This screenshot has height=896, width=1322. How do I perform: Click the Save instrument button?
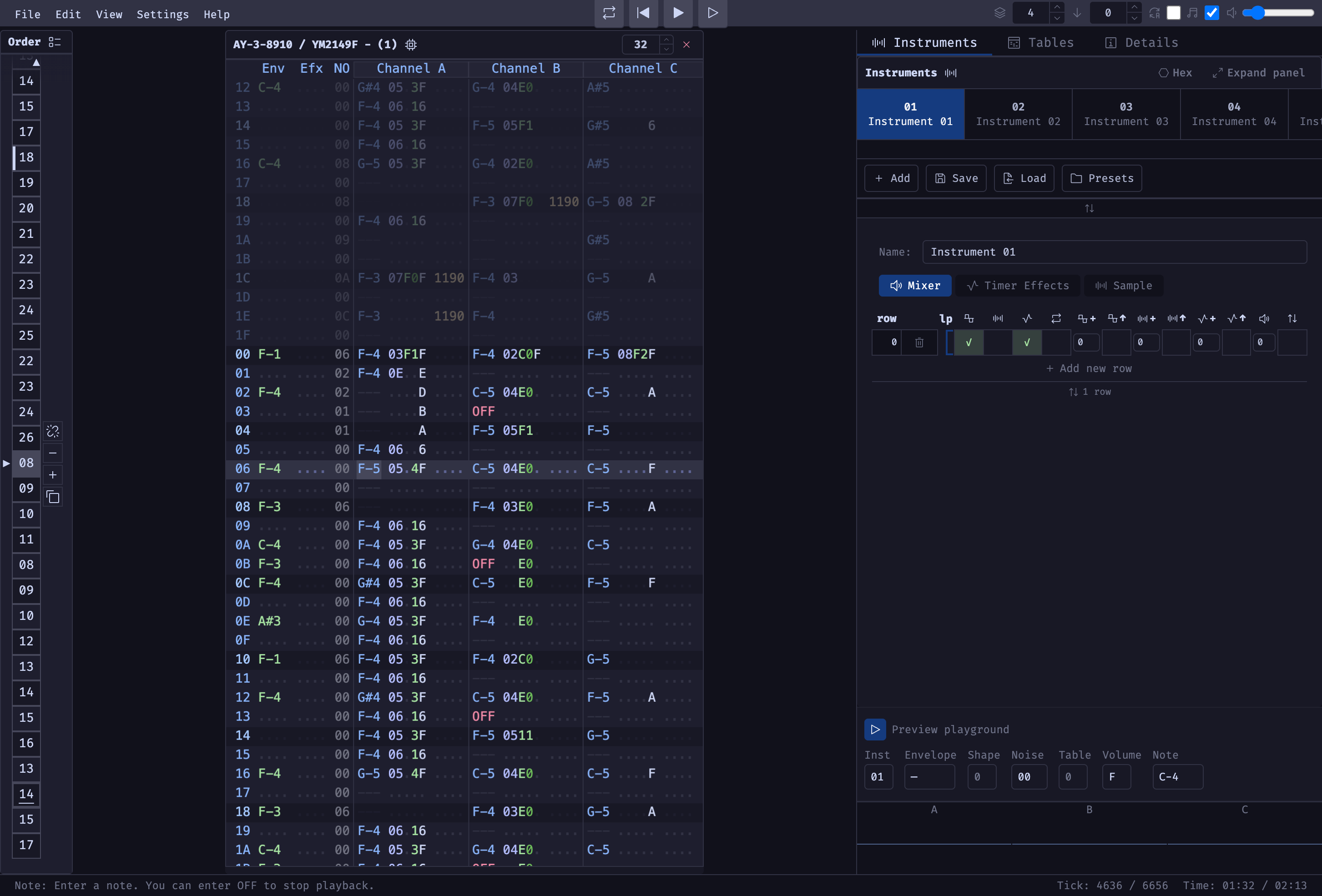coord(956,179)
